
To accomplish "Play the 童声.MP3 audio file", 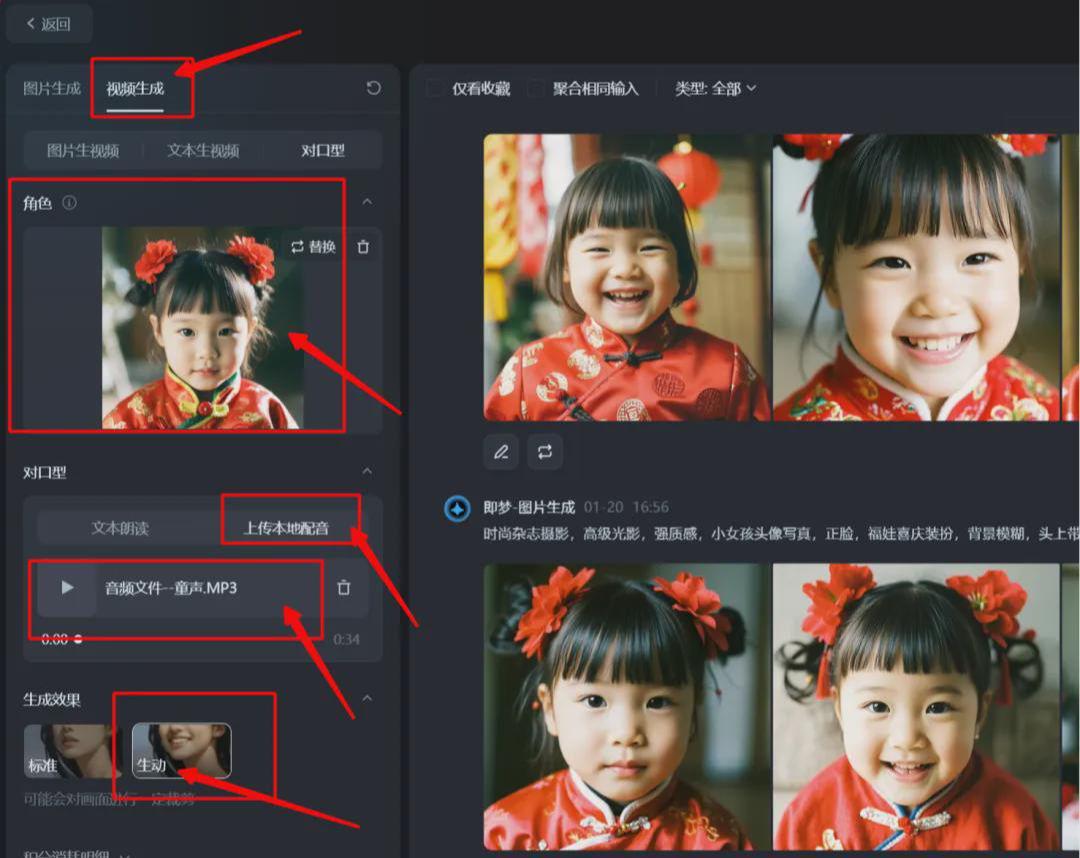I will coord(66,589).
